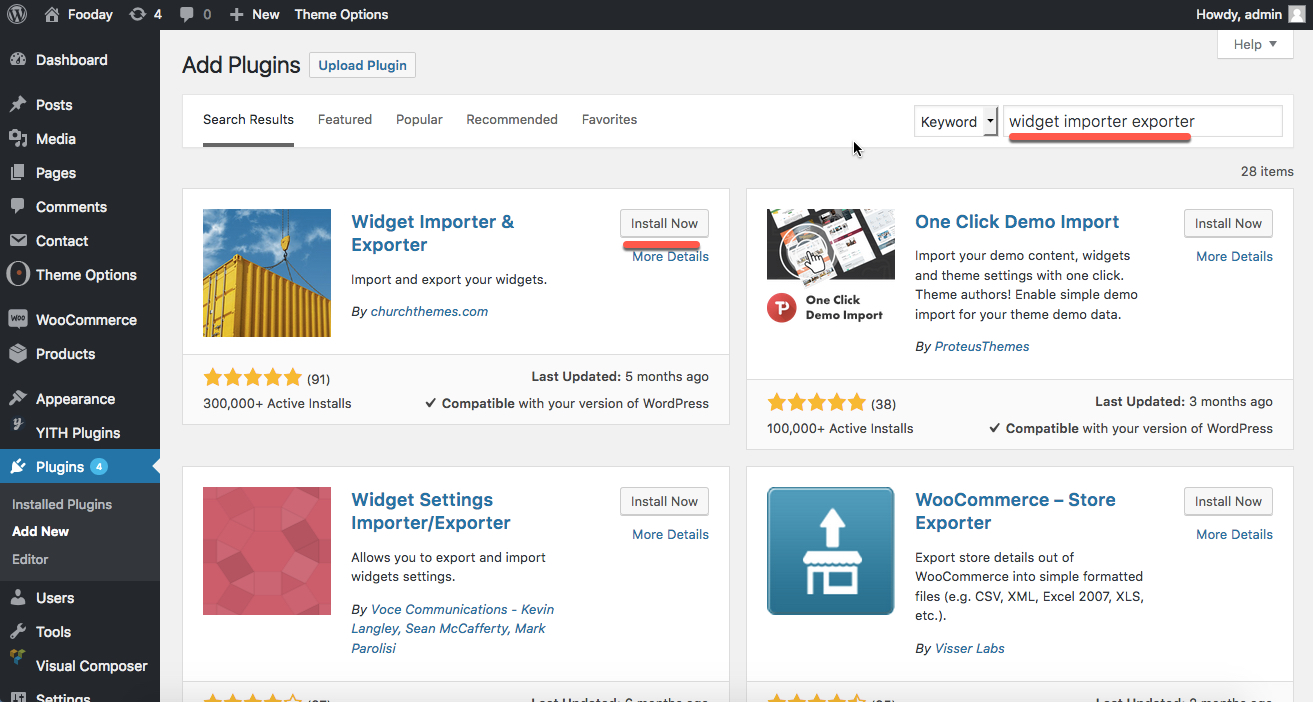Click the updates icon showing 4
The width and height of the screenshot is (1313, 702).
[137, 14]
